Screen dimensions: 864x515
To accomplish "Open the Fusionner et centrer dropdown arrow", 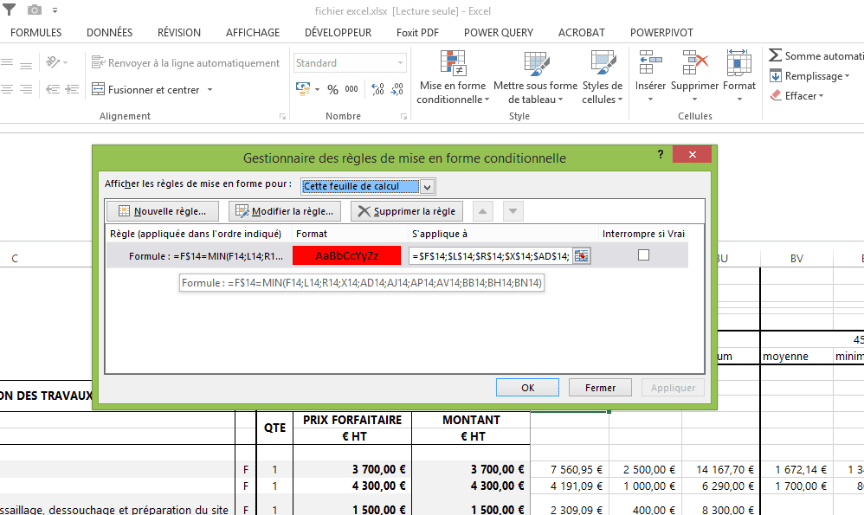I will click(x=210, y=89).
